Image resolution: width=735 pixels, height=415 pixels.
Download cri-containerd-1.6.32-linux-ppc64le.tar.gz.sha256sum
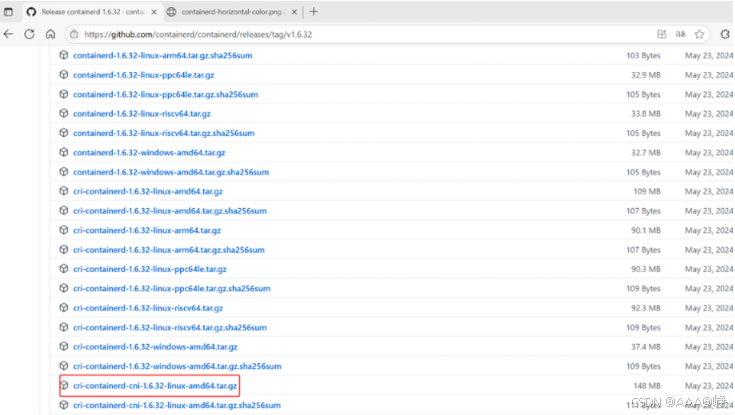coord(172,288)
